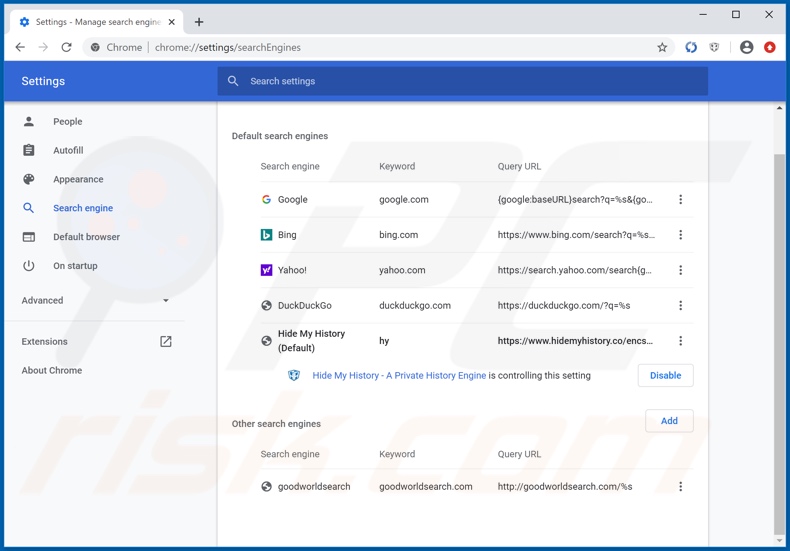
Task: Open more actions for Hide My History
Action: pos(680,341)
